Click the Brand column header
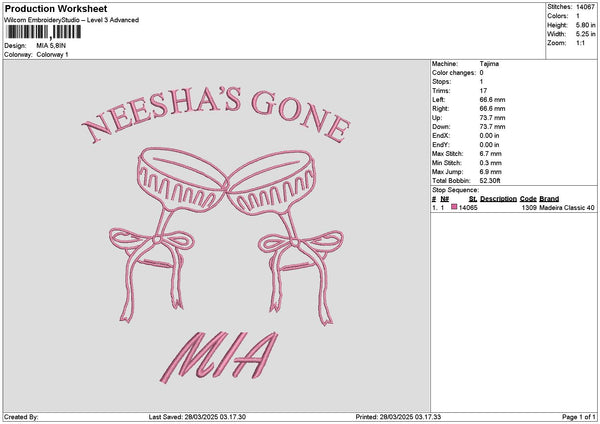Viewport: 600px width, 424px height. (x=549, y=199)
